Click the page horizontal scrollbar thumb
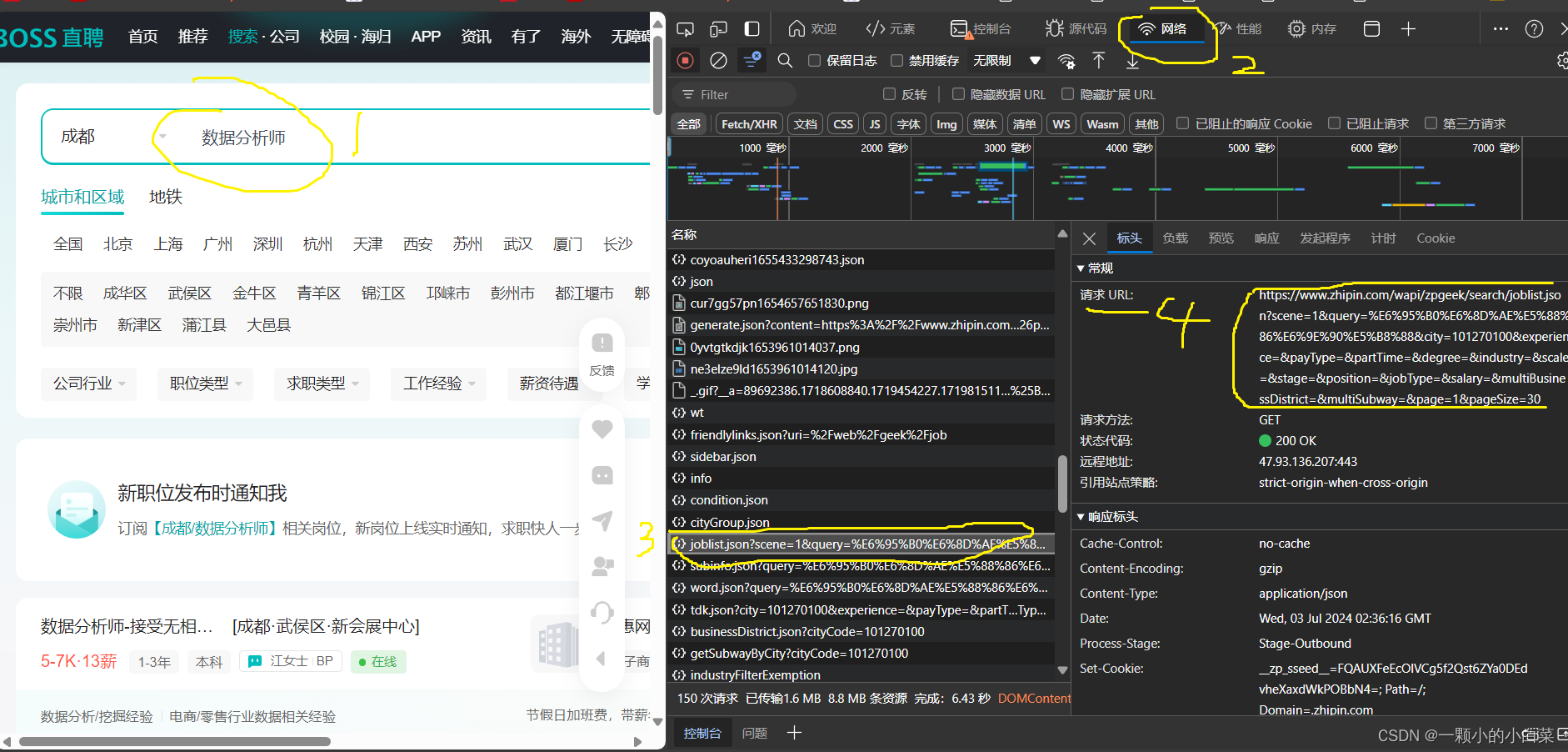 [175, 741]
